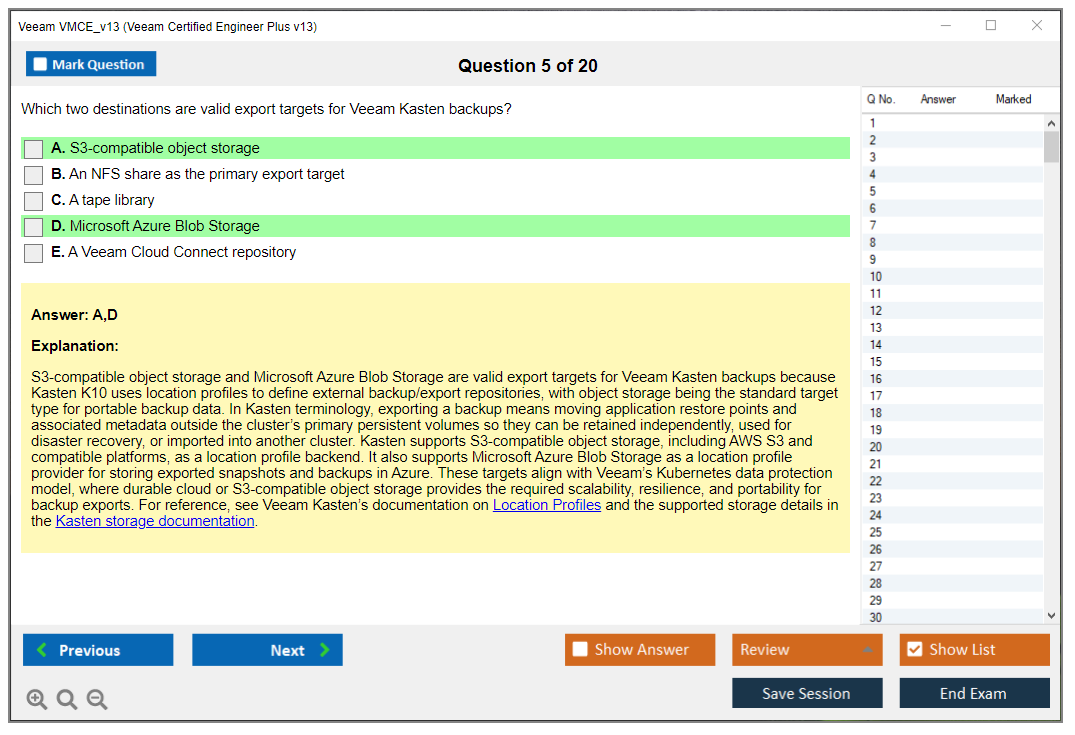Click the green left arrow on Previous
The height and width of the screenshot is (735, 1075).
(43, 649)
